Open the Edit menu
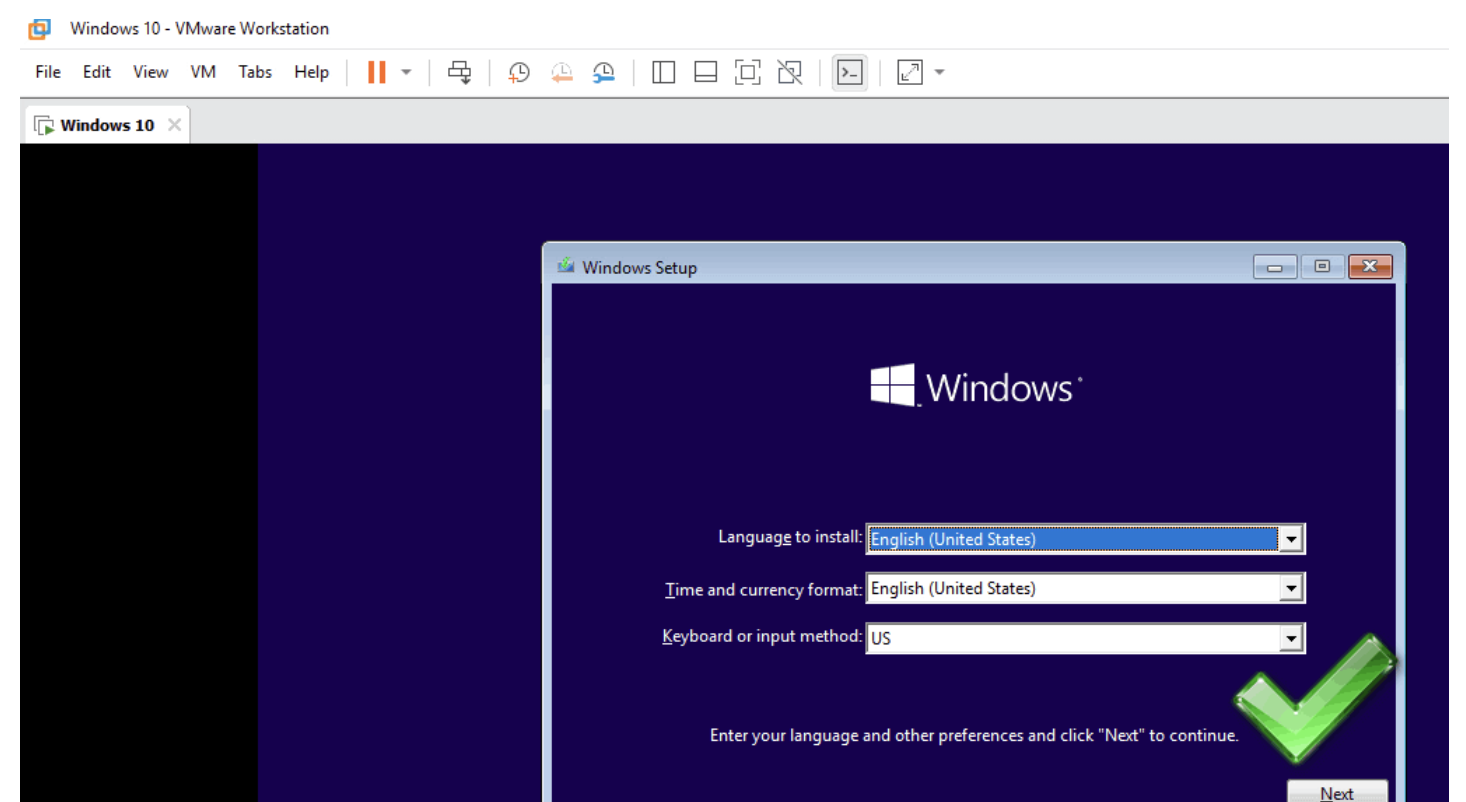Image resolution: width=1466 pixels, height=802 pixels. coord(97,72)
